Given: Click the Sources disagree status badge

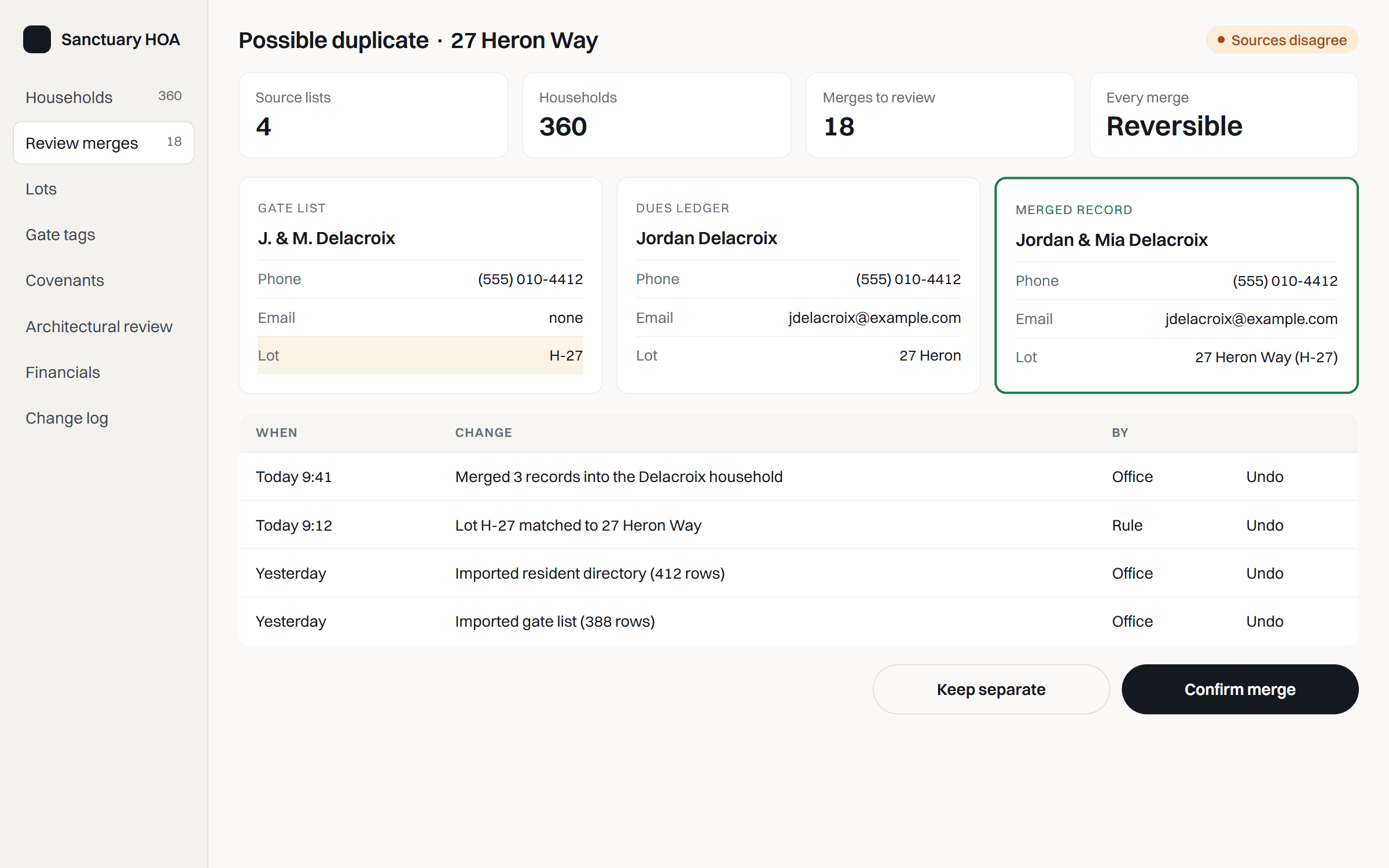Looking at the screenshot, I should [1282, 40].
